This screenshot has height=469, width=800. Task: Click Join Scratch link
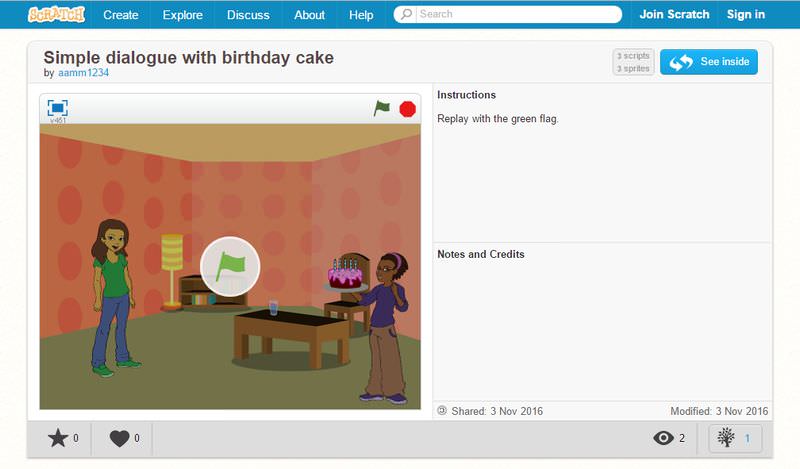pos(674,14)
